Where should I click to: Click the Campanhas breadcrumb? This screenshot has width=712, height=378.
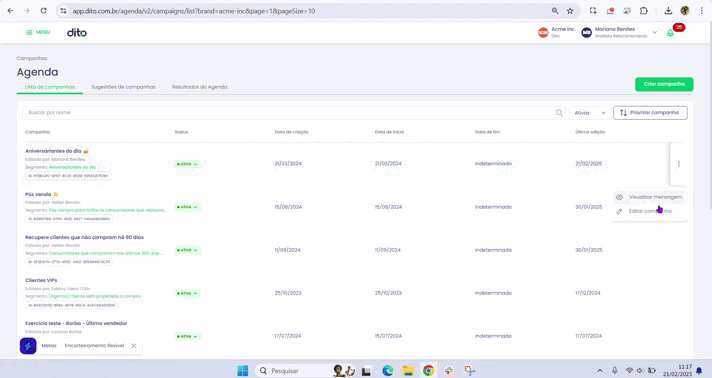[32, 58]
